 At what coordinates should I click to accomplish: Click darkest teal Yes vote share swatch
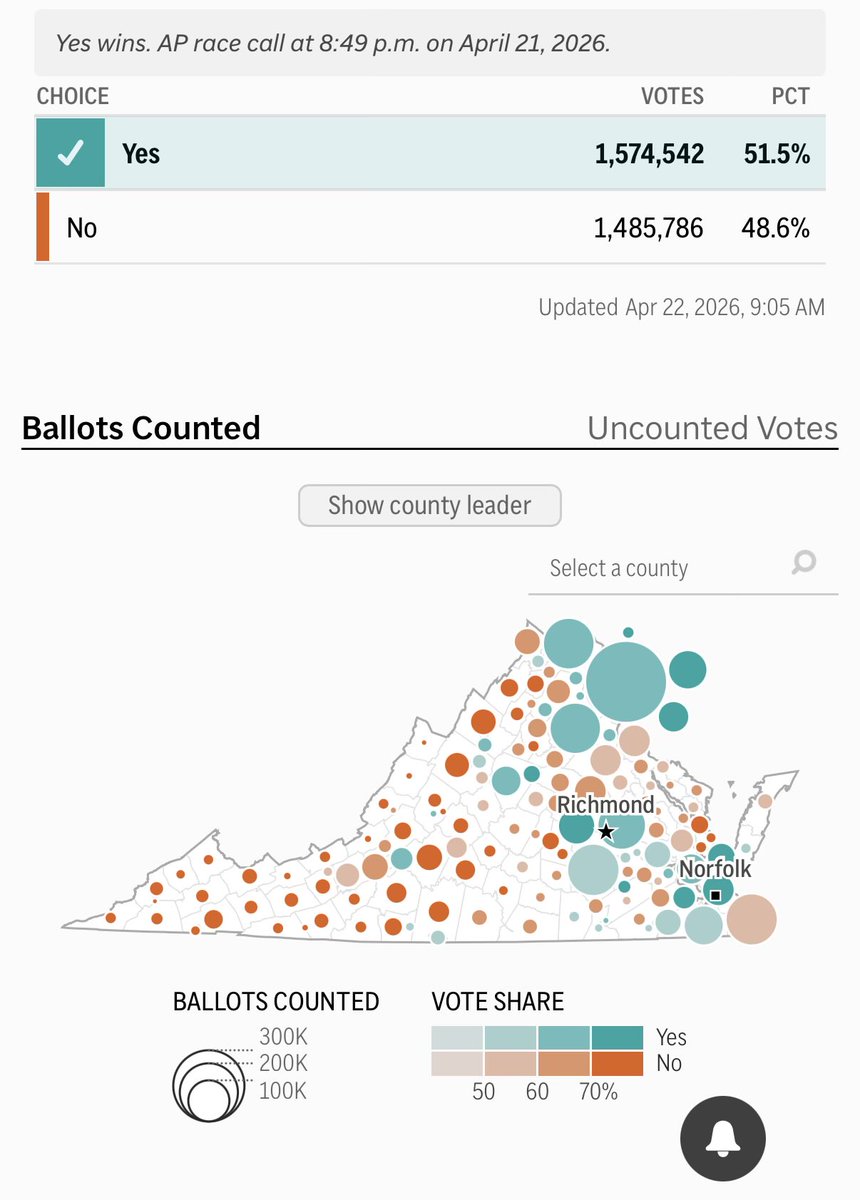(x=617, y=1037)
